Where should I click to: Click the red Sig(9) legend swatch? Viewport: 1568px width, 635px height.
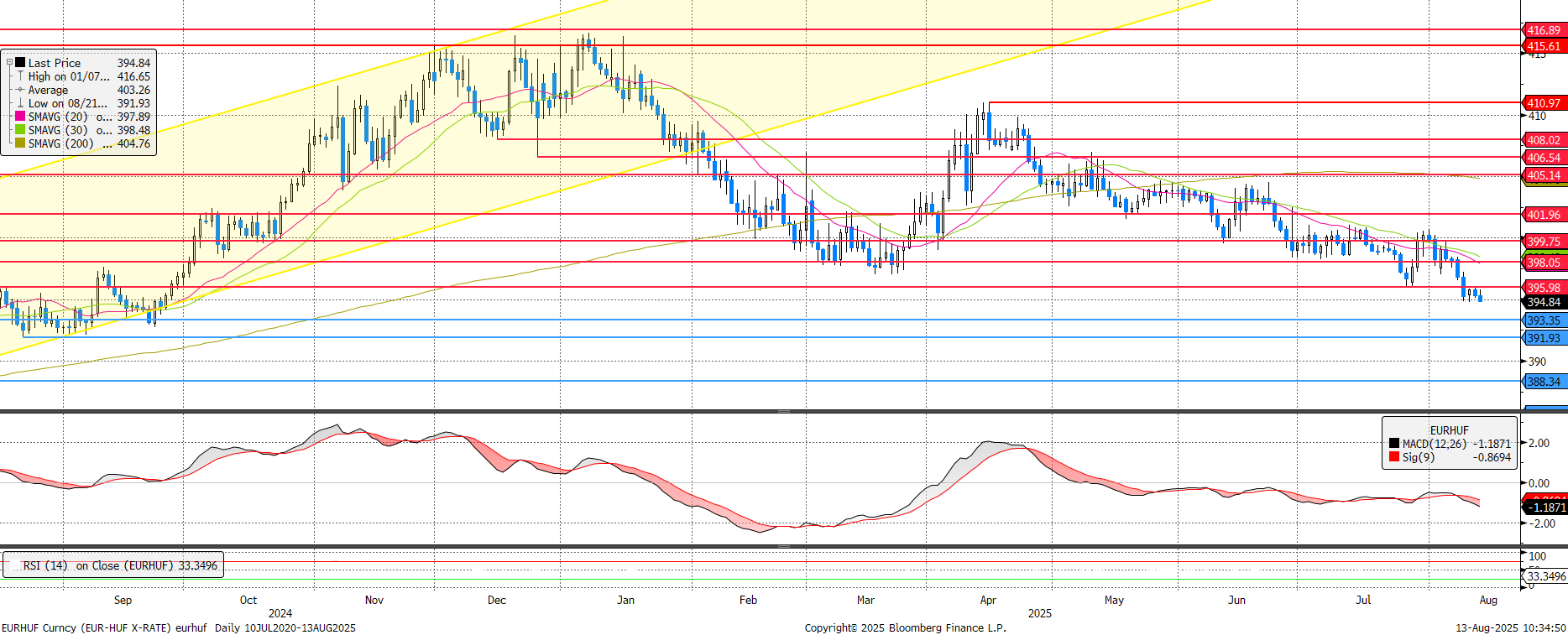click(1394, 457)
